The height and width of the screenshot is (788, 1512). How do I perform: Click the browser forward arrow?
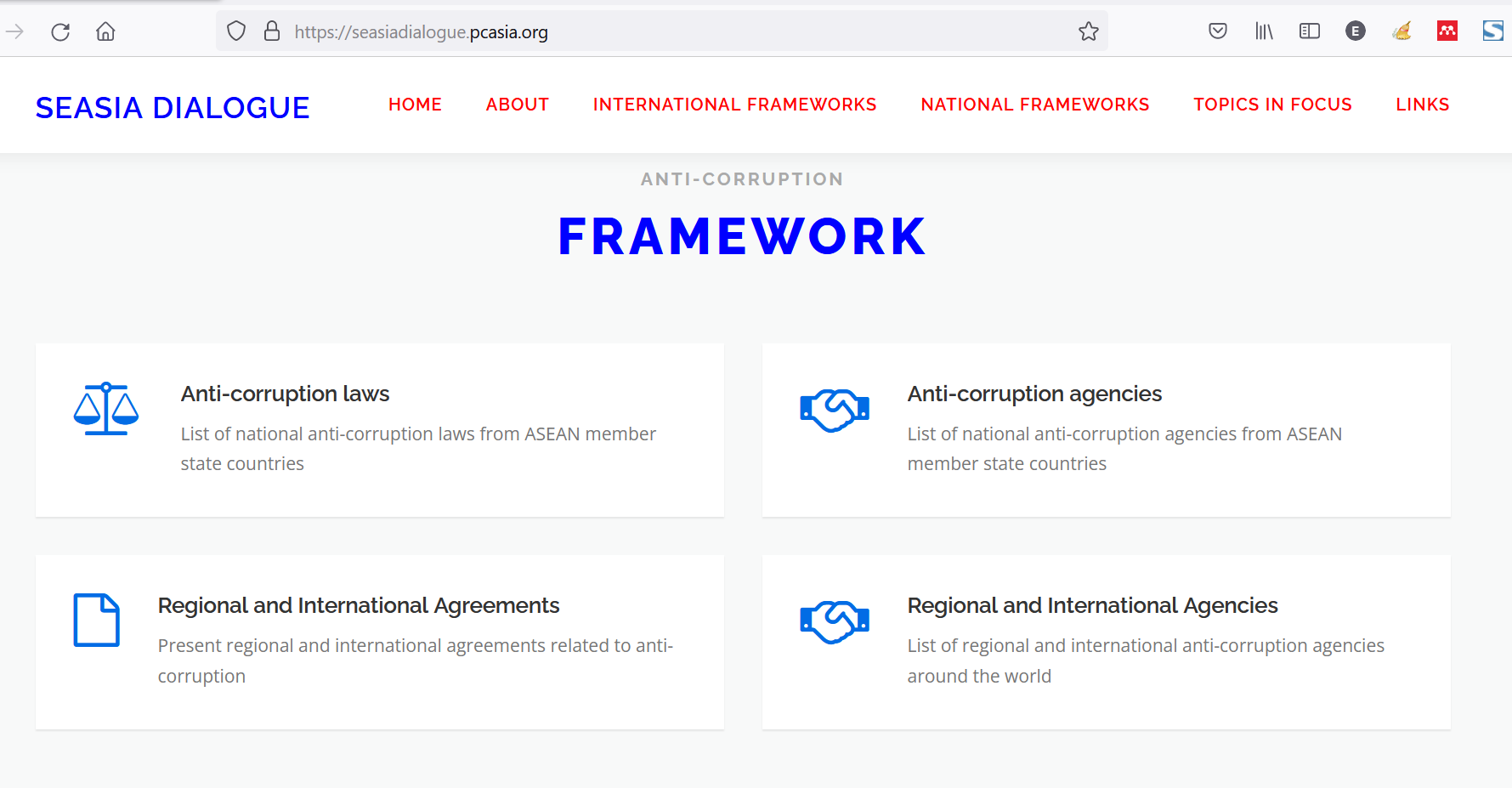pos(14,32)
